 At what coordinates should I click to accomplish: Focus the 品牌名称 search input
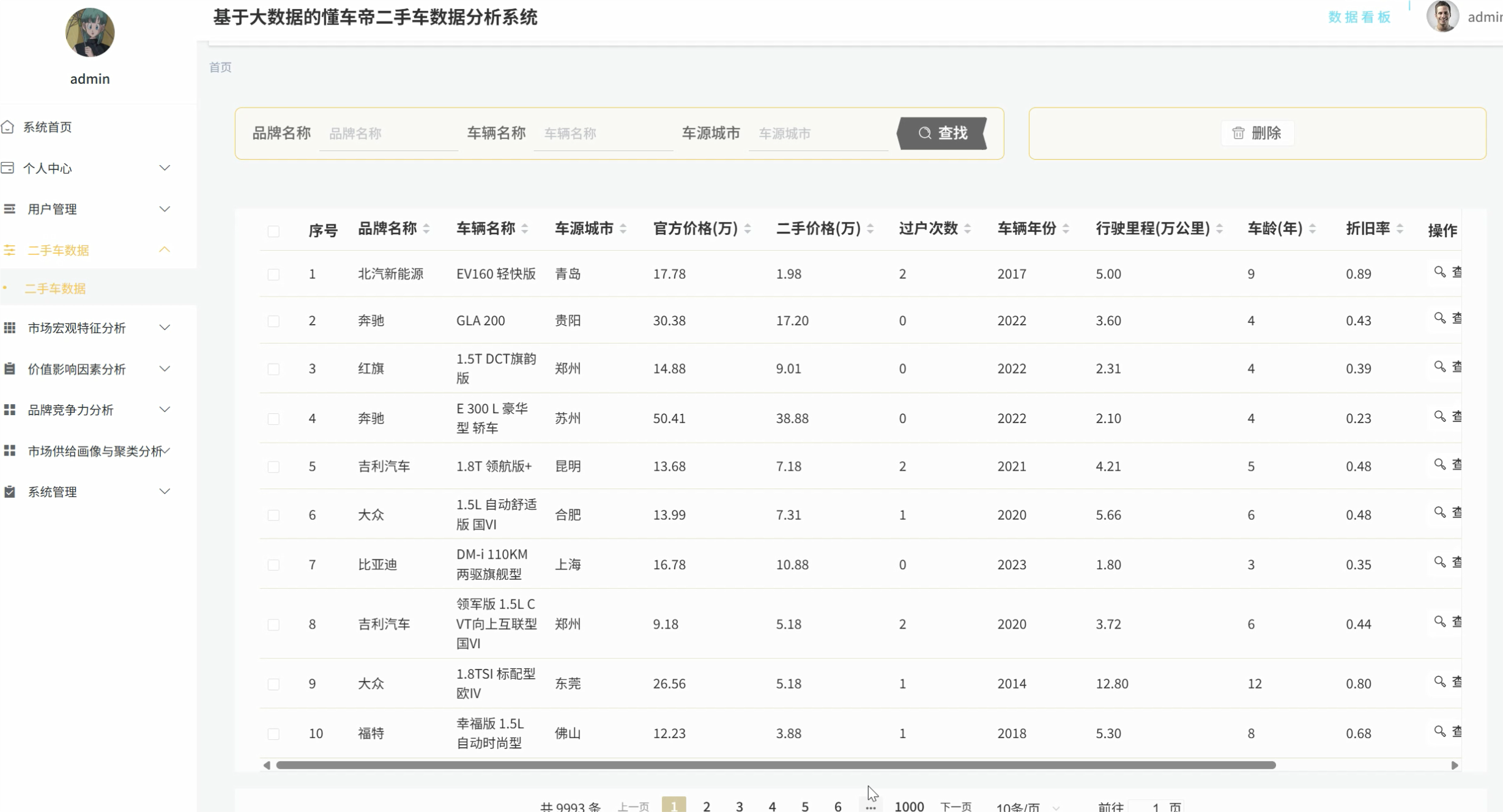click(388, 133)
